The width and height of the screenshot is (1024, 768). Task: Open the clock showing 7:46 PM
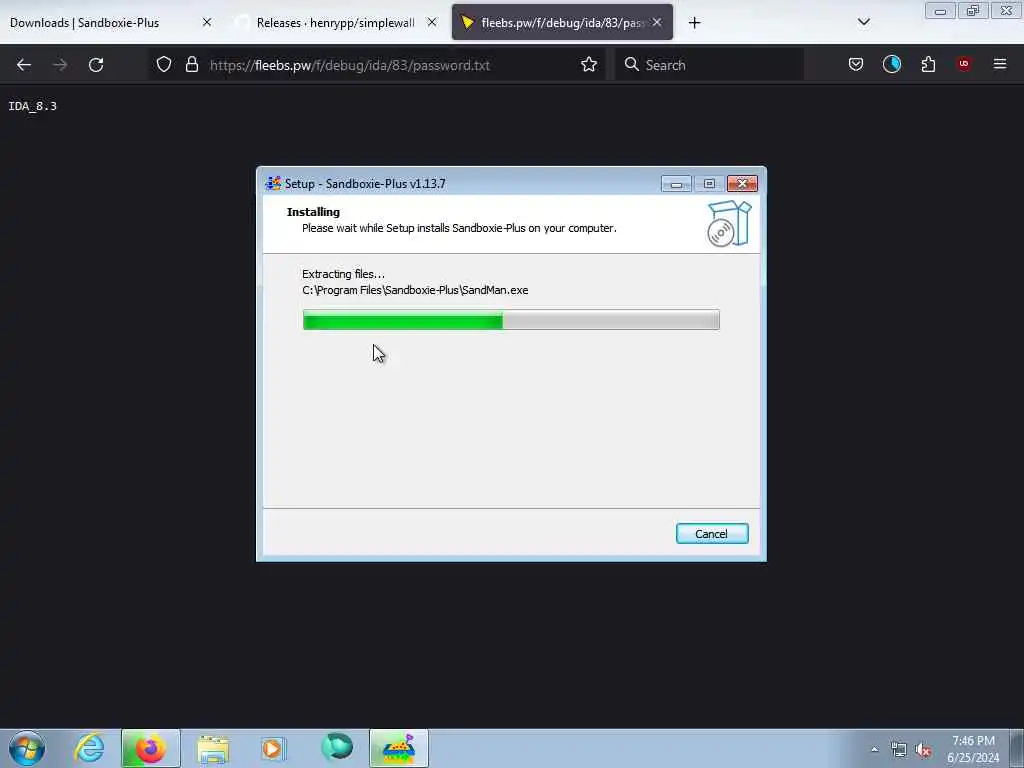[973, 749]
